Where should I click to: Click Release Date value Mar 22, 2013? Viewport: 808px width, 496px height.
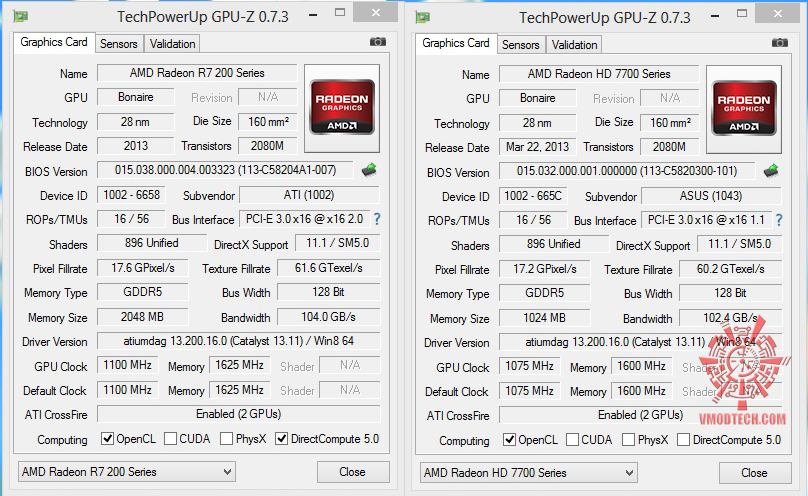pyautogui.click(x=537, y=147)
